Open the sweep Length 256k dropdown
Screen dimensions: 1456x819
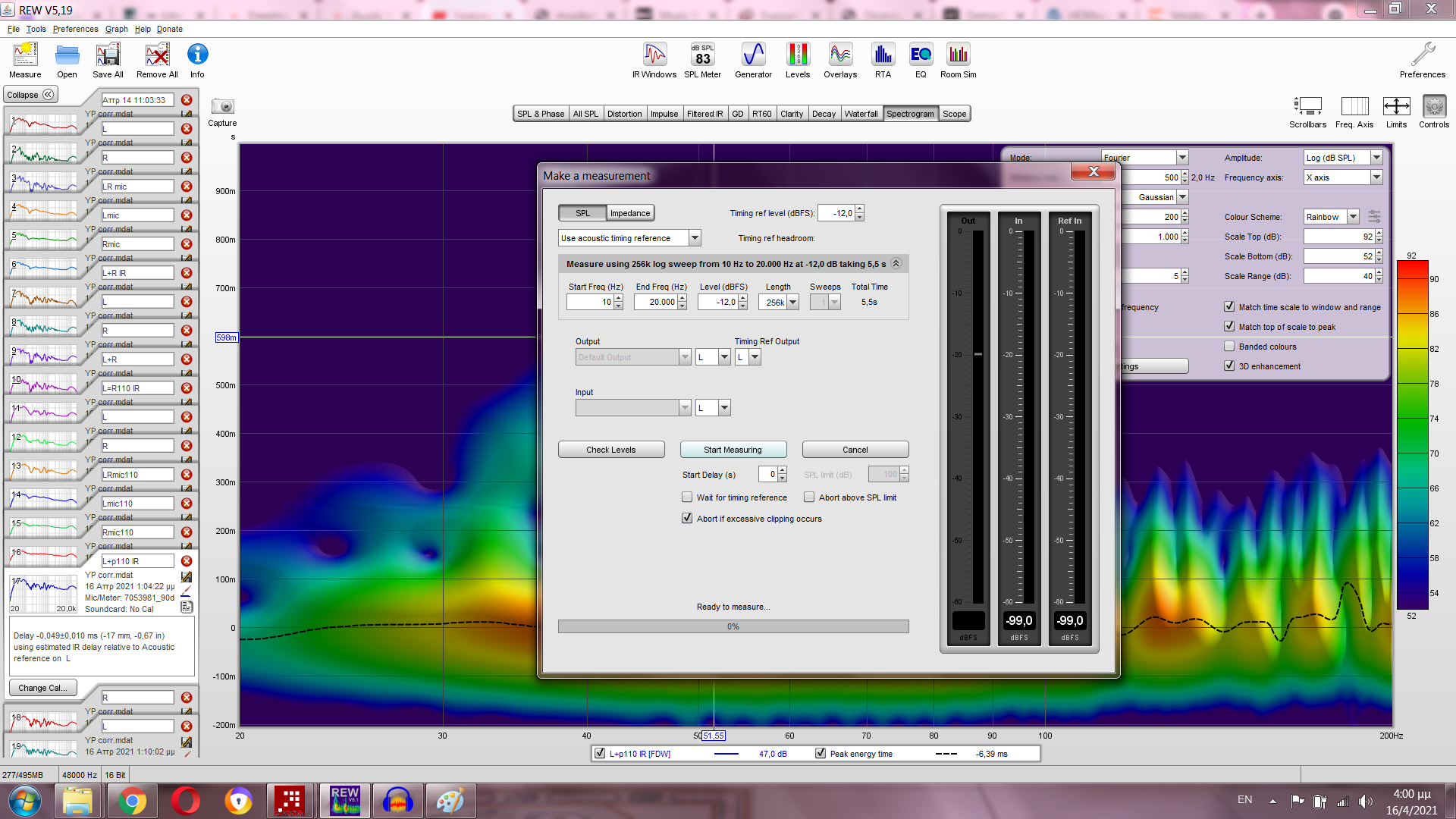point(792,302)
